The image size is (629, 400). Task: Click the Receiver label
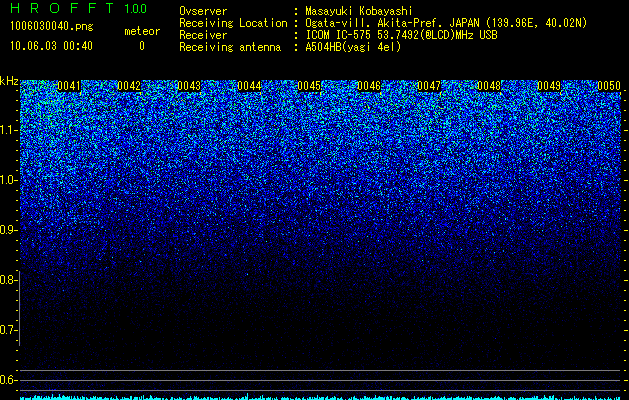(x=203, y=35)
